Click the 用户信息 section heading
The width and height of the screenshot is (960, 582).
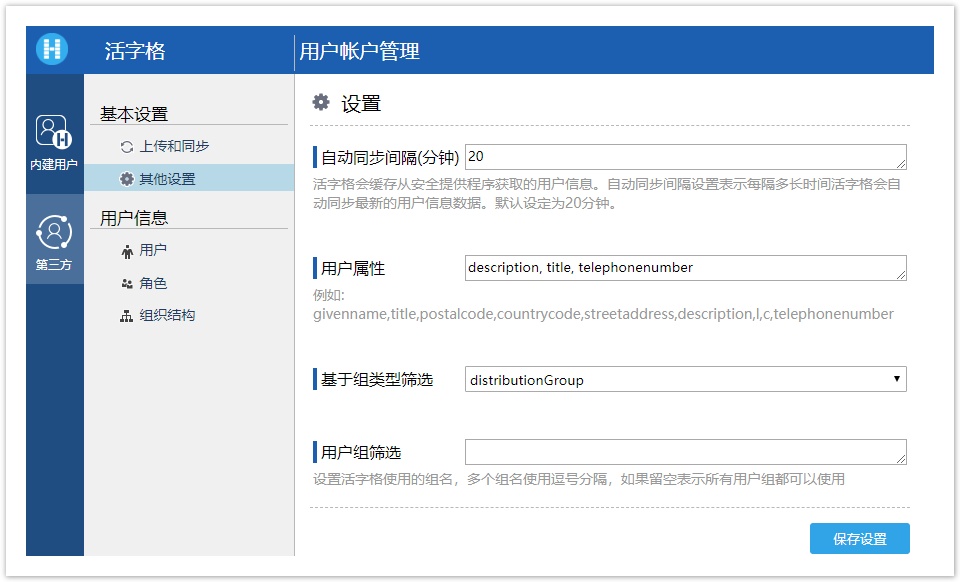(134, 218)
